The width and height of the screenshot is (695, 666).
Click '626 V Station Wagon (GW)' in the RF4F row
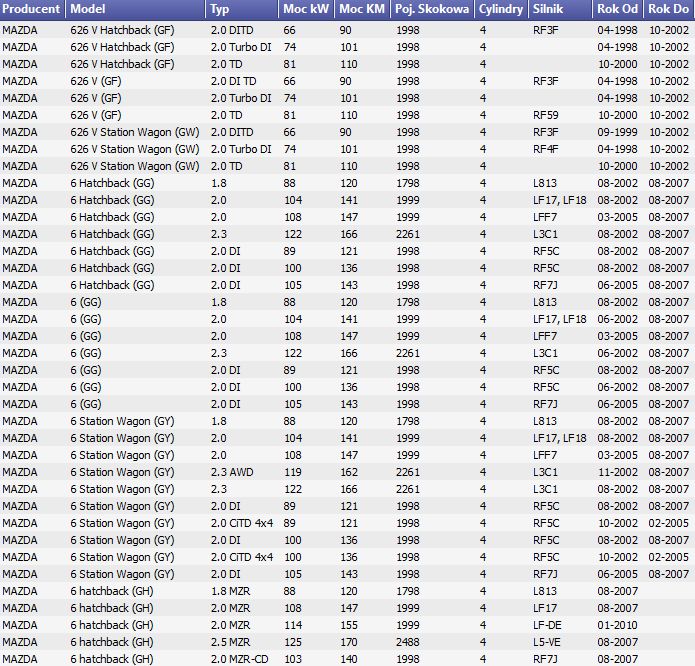pyautogui.click(x=135, y=149)
